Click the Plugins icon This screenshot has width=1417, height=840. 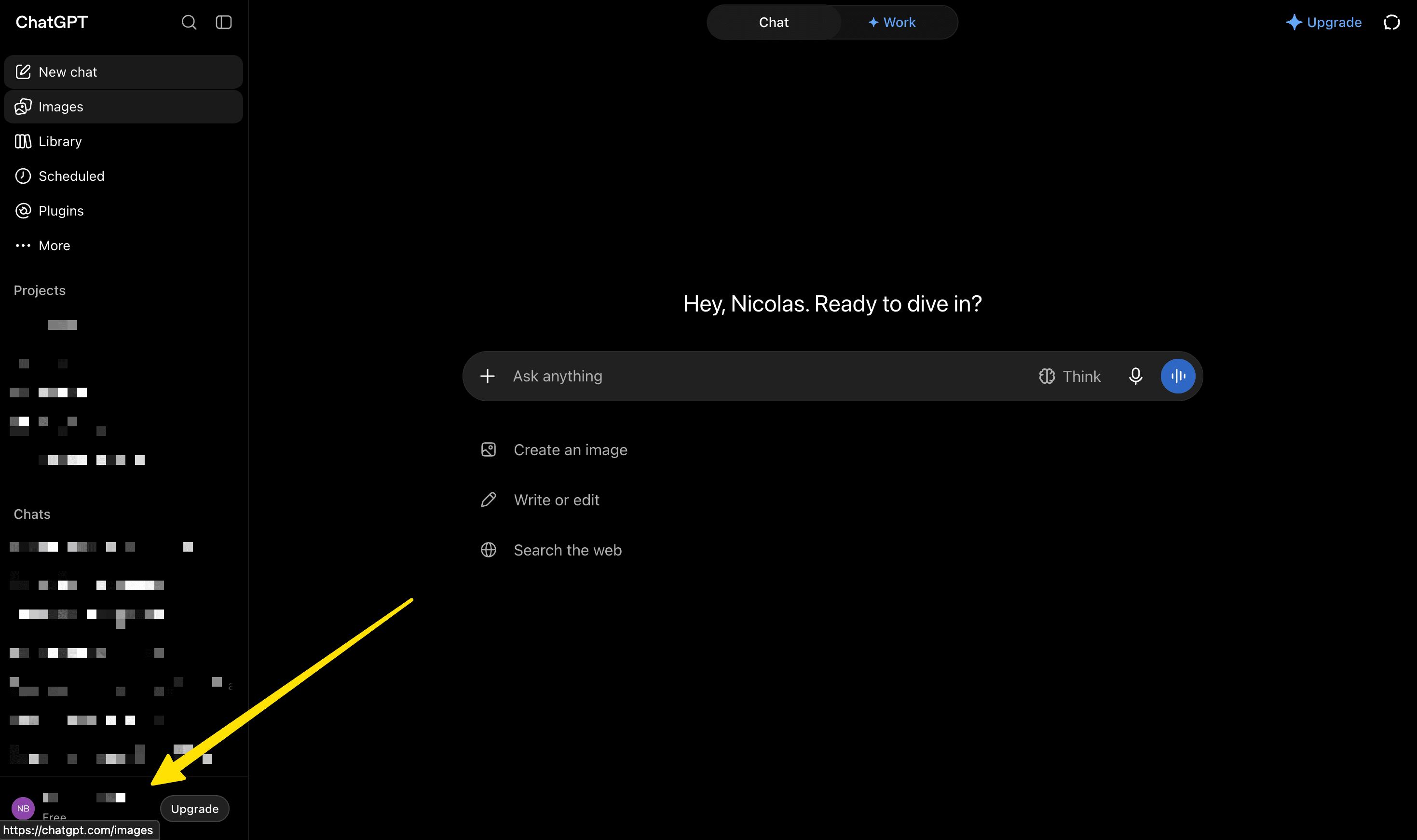click(x=23, y=211)
